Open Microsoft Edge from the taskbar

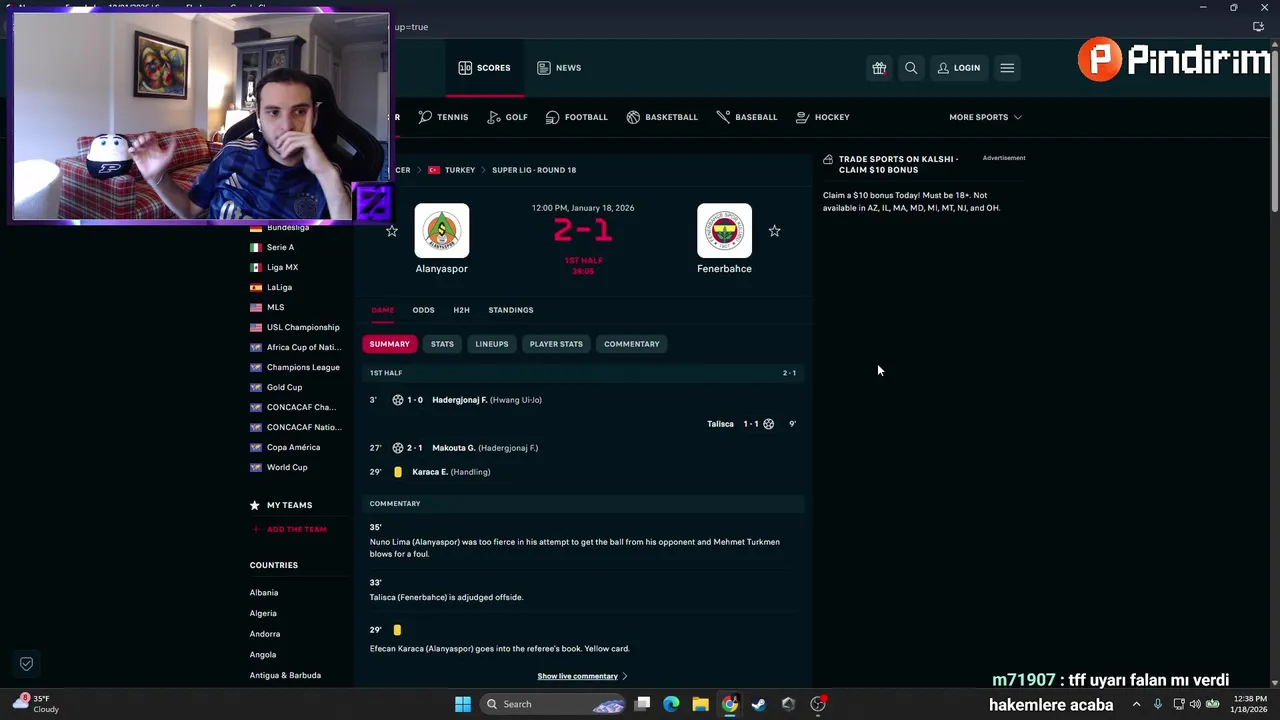(671, 704)
